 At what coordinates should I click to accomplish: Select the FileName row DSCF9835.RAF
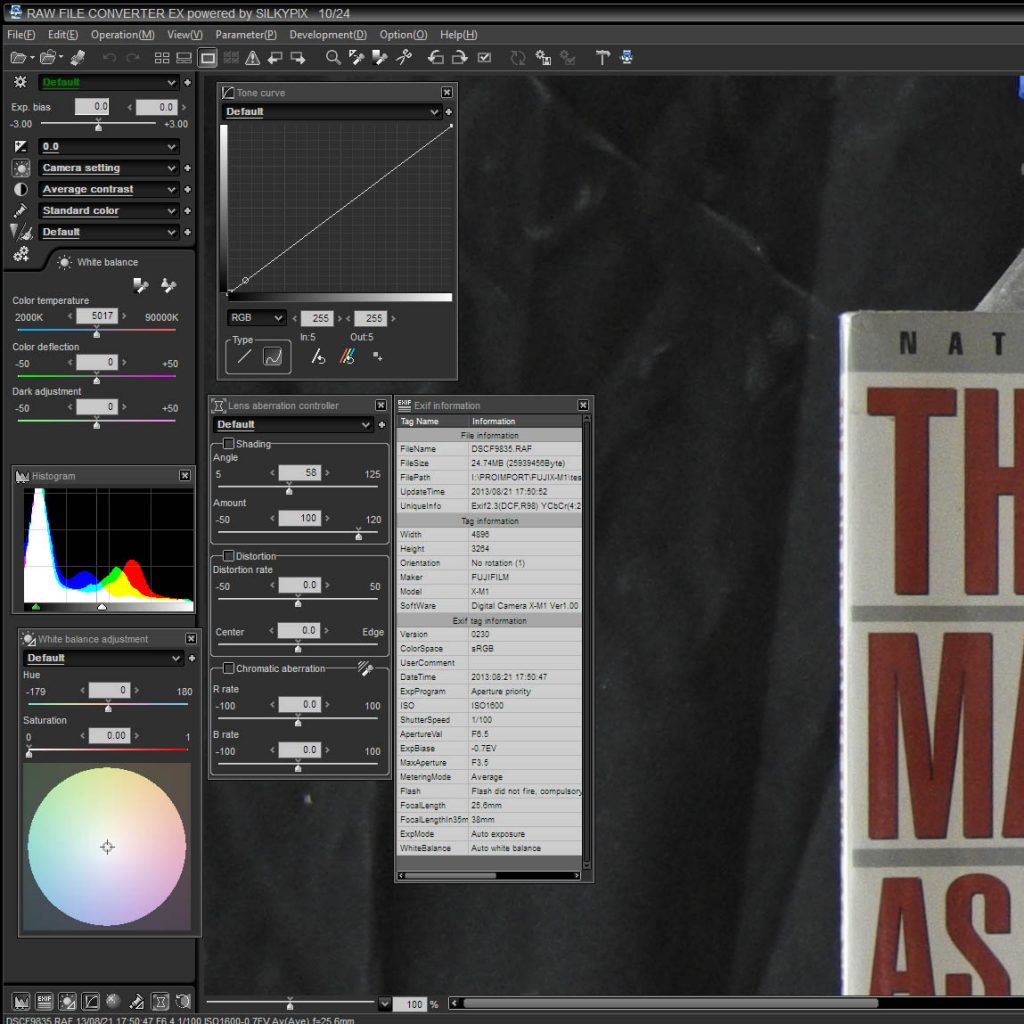(x=489, y=449)
